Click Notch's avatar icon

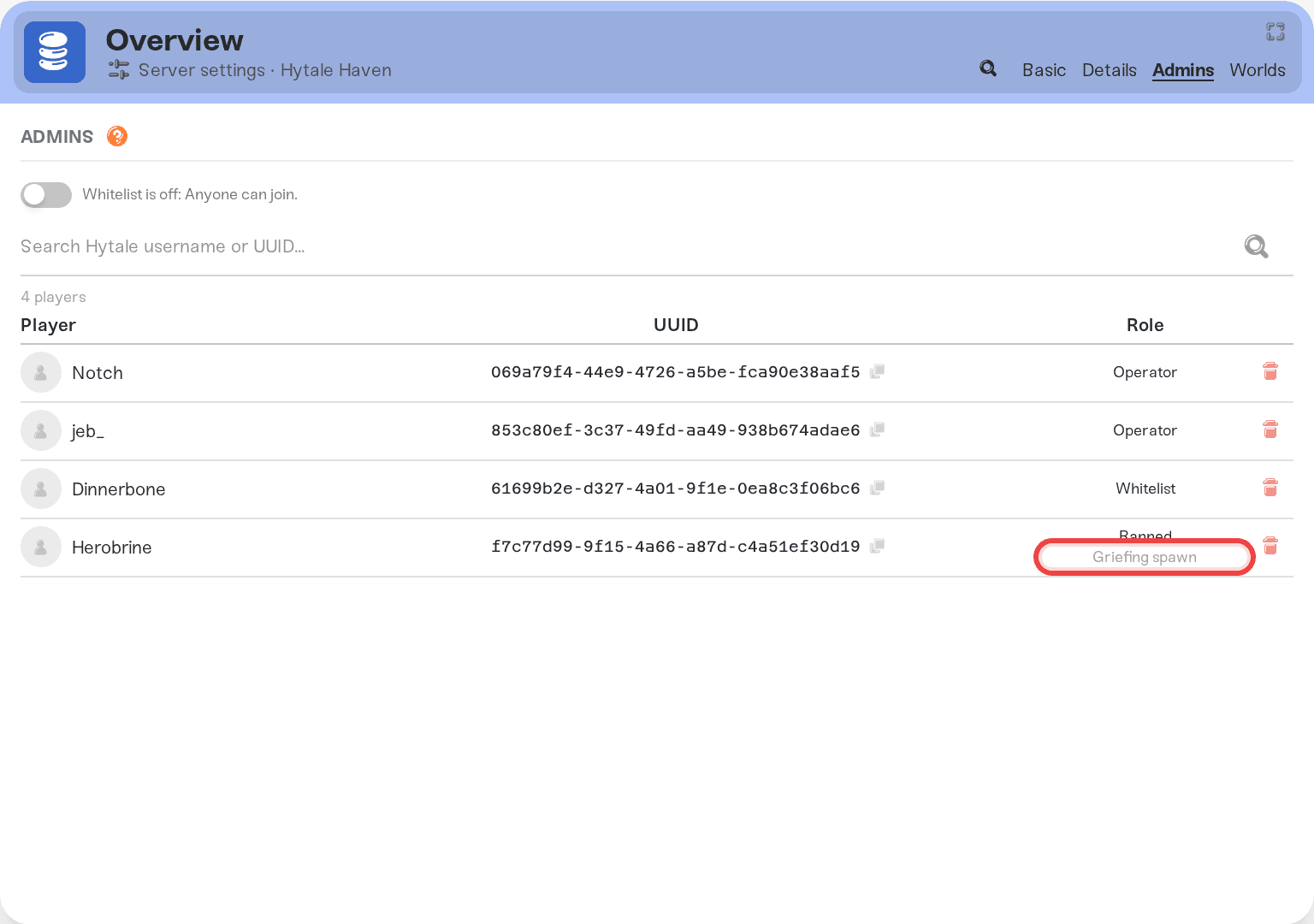click(x=41, y=372)
